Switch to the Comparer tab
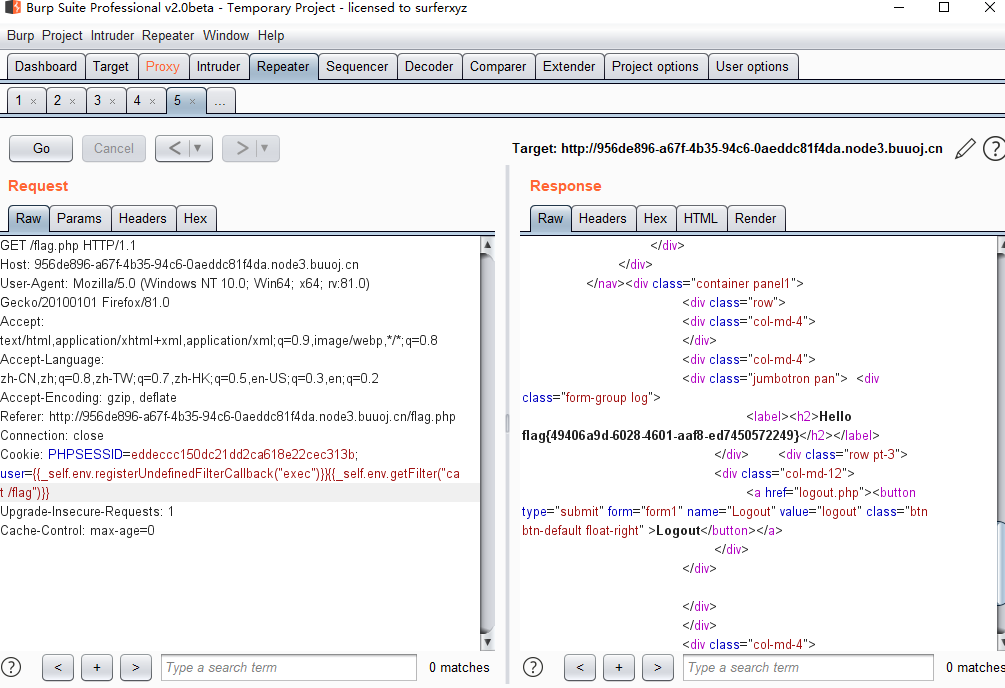1005x688 pixels. [498, 67]
